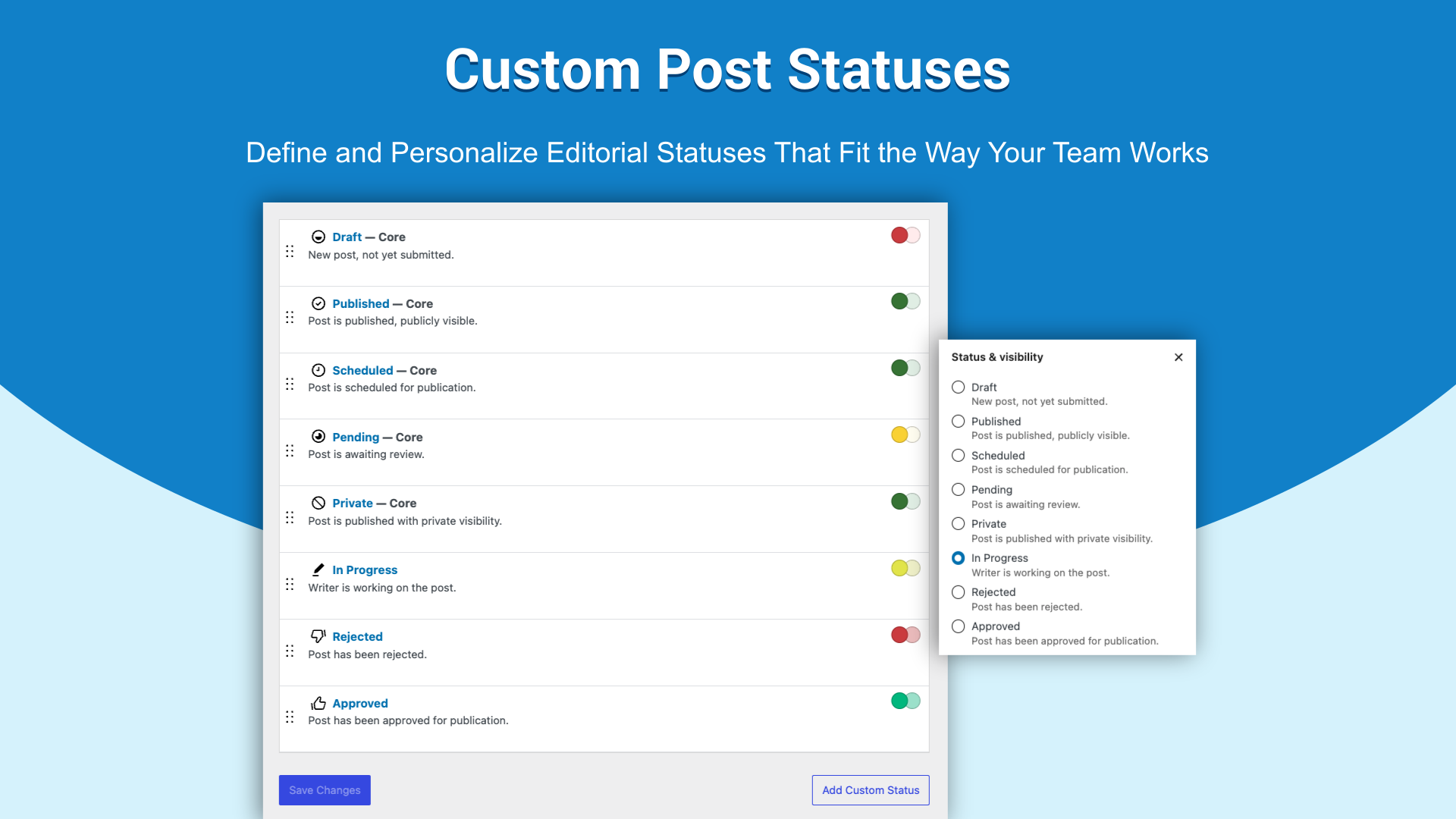
Task: Click the Draft status circle icon
Action: pyautogui.click(x=318, y=237)
